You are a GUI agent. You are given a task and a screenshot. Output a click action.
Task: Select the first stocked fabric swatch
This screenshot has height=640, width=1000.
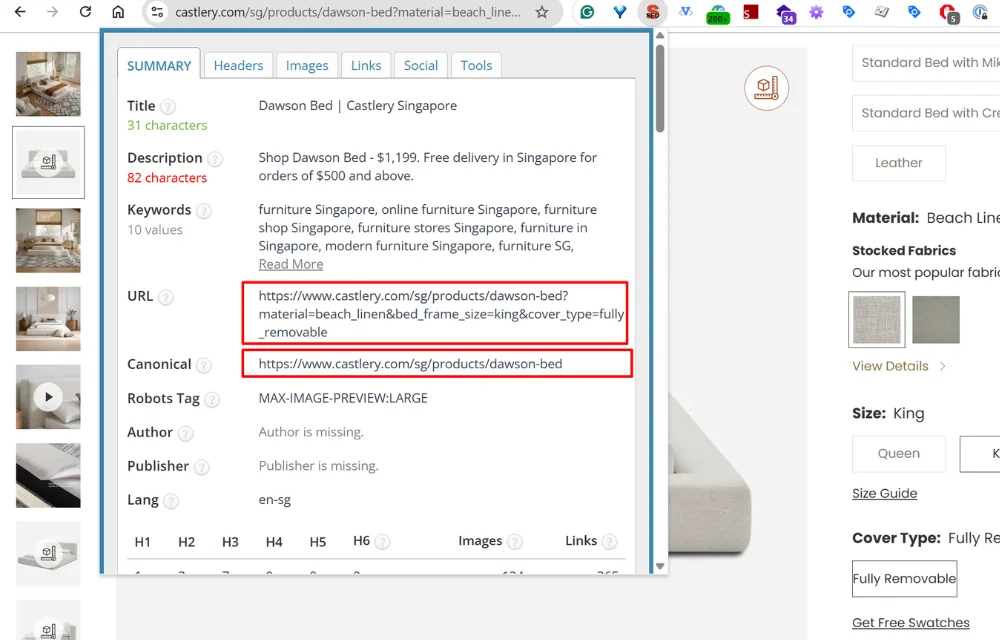(x=876, y=320)
